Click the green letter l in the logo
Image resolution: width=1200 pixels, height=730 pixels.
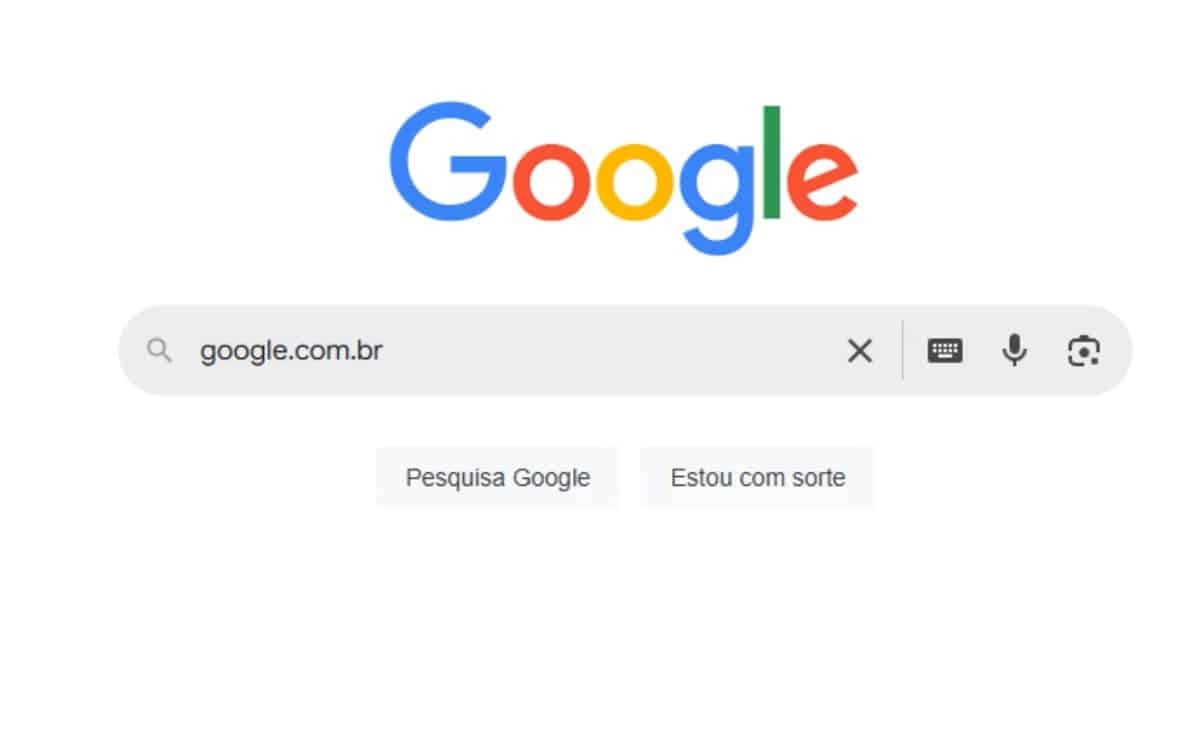point(771,162)
